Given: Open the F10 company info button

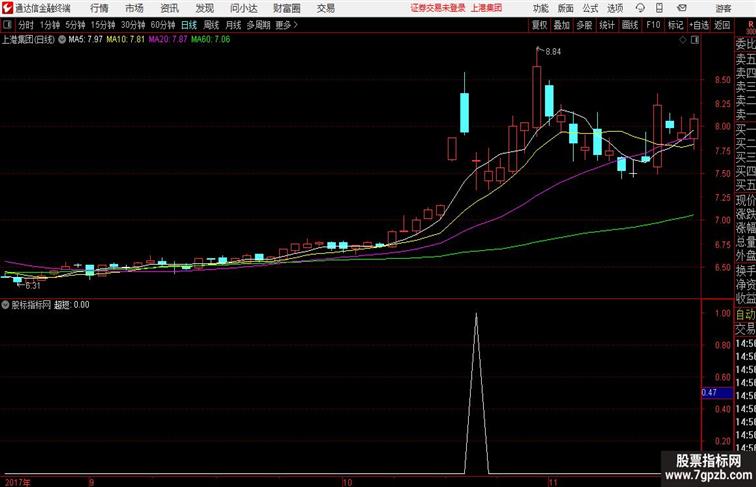Looking at the screenshot, I should click(653, 25).
